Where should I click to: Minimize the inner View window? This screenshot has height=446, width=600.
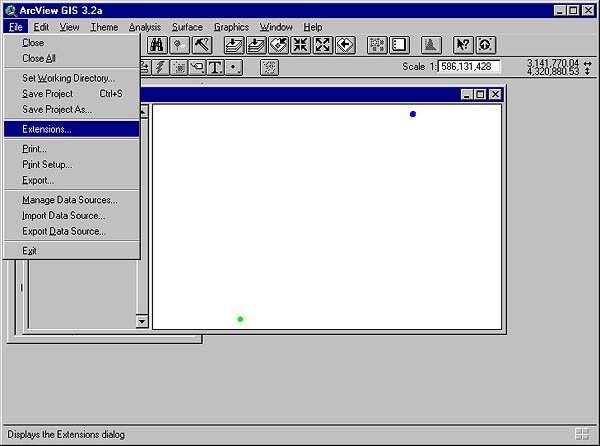[466, 94]
